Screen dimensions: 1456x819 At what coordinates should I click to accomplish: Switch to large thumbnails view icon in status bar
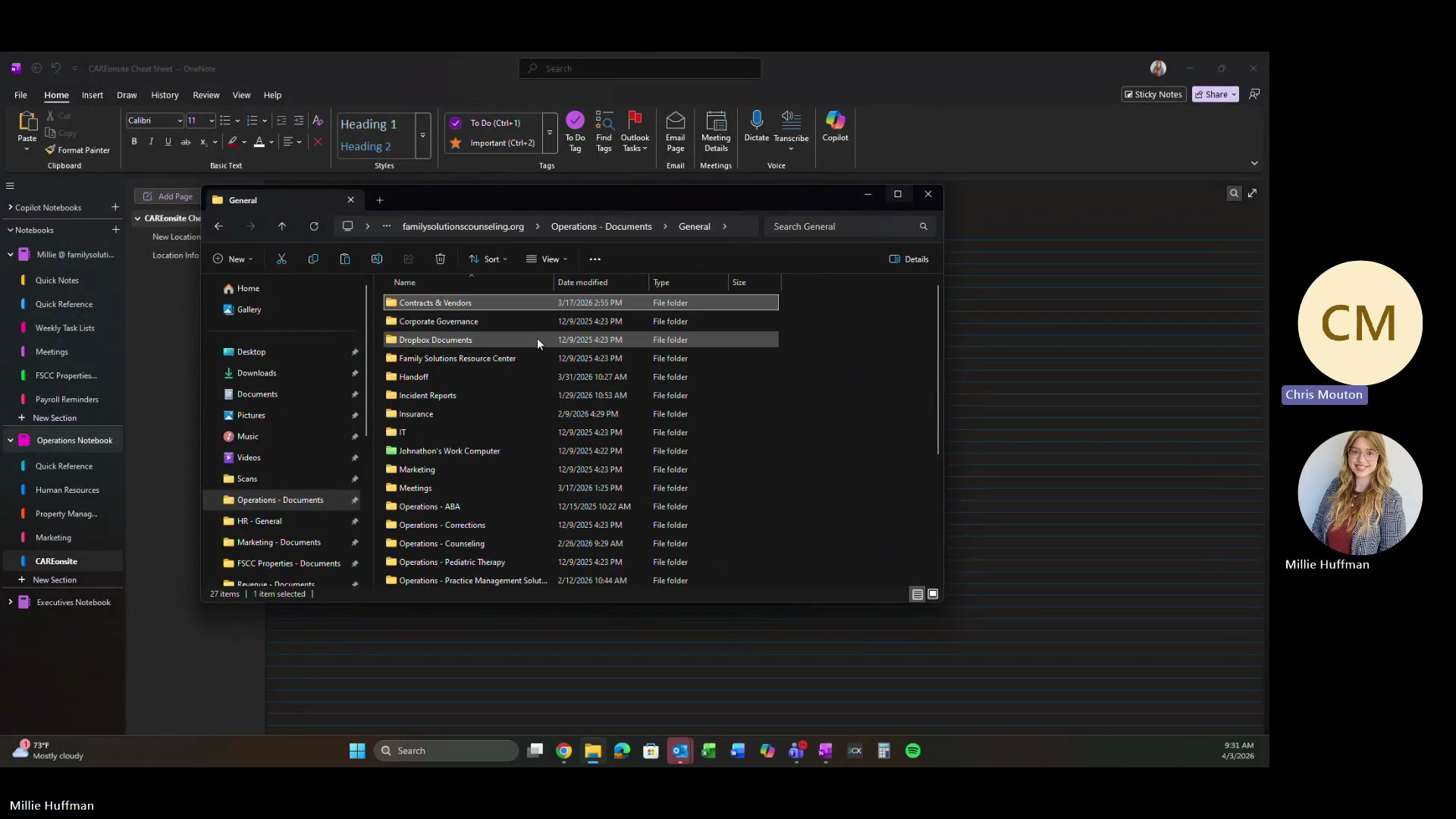933,595
